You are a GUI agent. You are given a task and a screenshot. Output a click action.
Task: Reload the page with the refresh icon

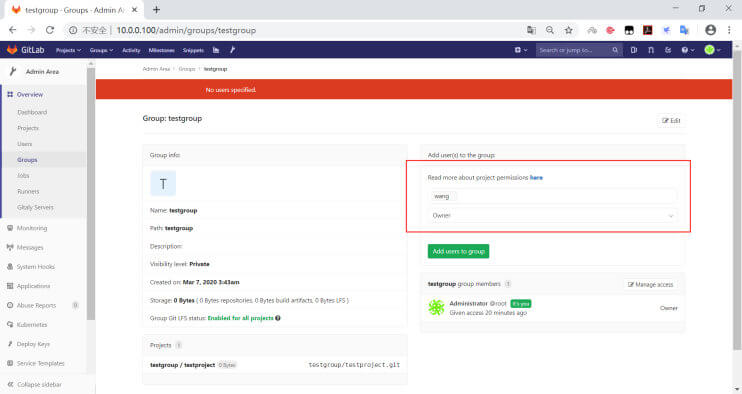point(50,30)
